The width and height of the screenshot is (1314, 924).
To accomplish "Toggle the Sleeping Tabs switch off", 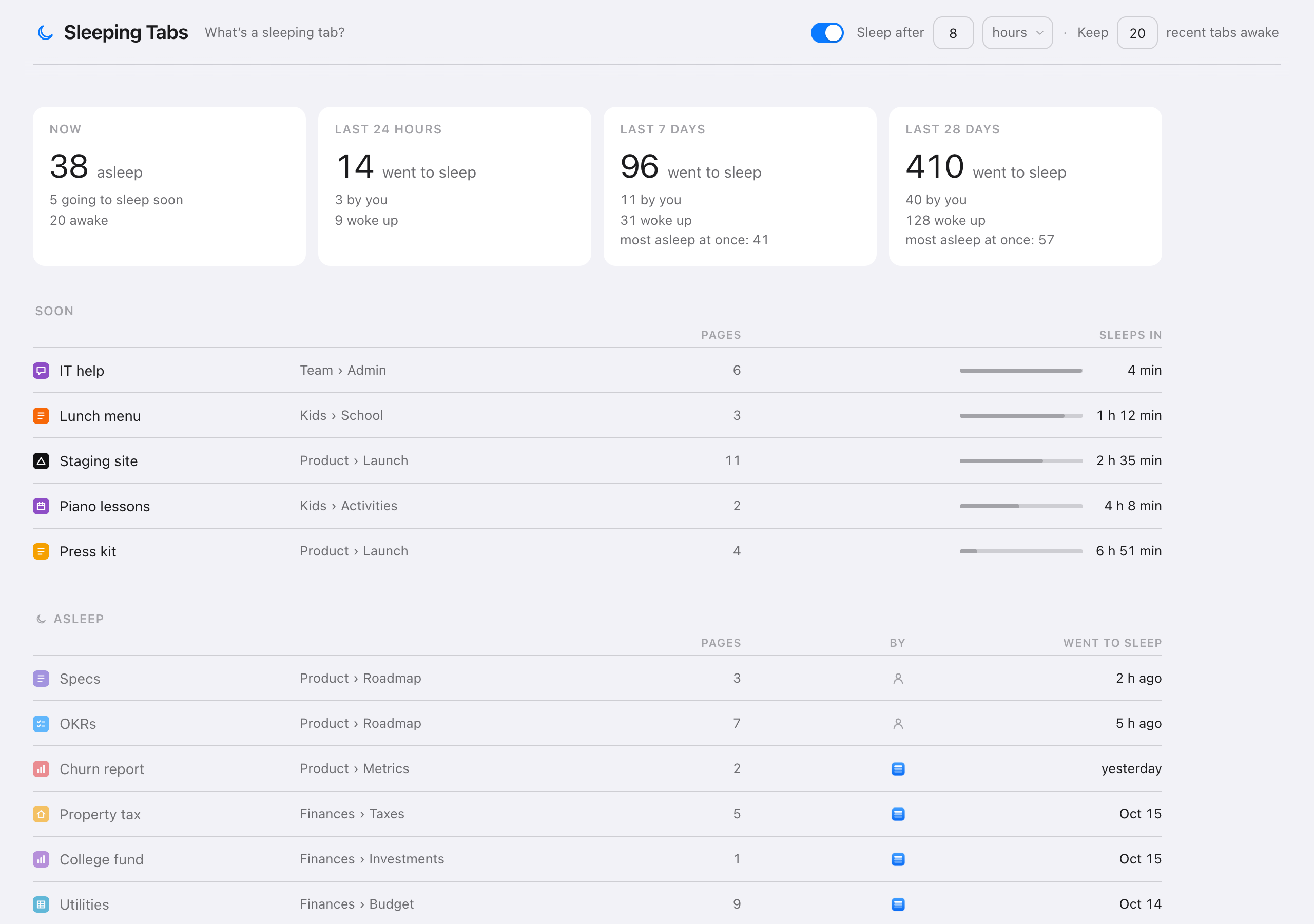I will click(827, 33).
